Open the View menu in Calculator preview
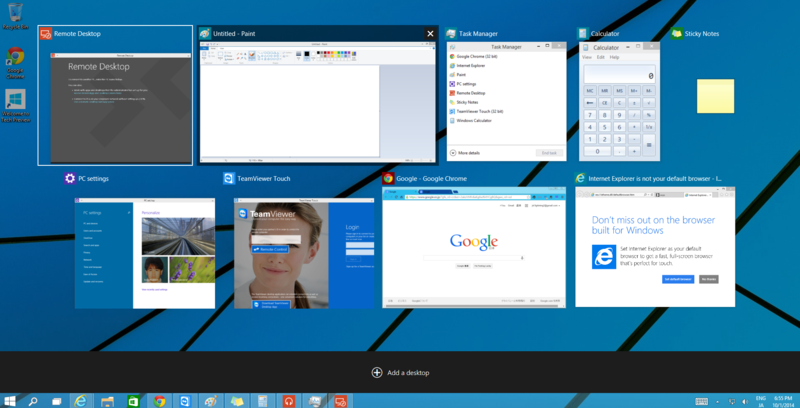 click(x=587, y=57)
